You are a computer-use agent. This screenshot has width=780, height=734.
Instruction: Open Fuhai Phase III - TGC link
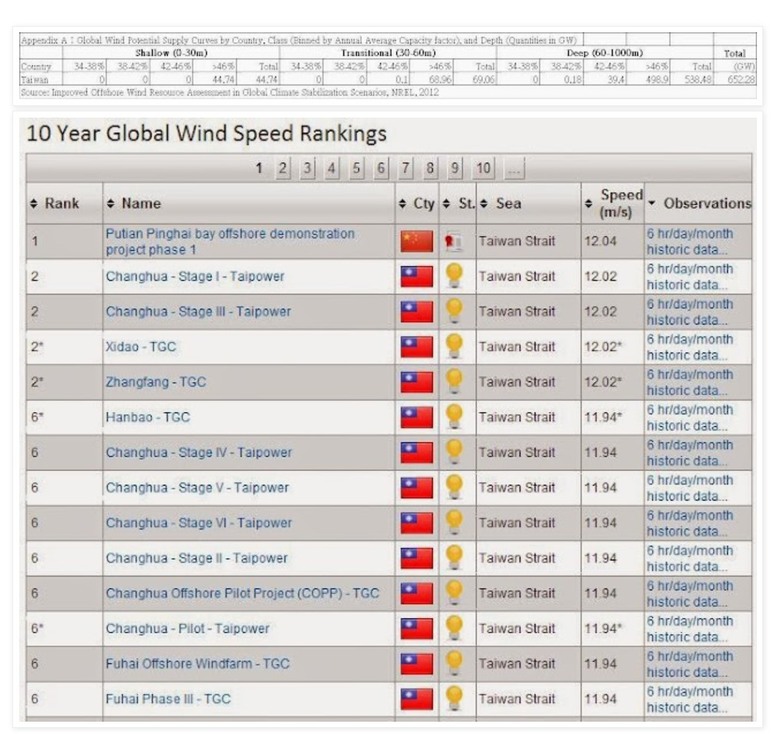pos(168,699)
